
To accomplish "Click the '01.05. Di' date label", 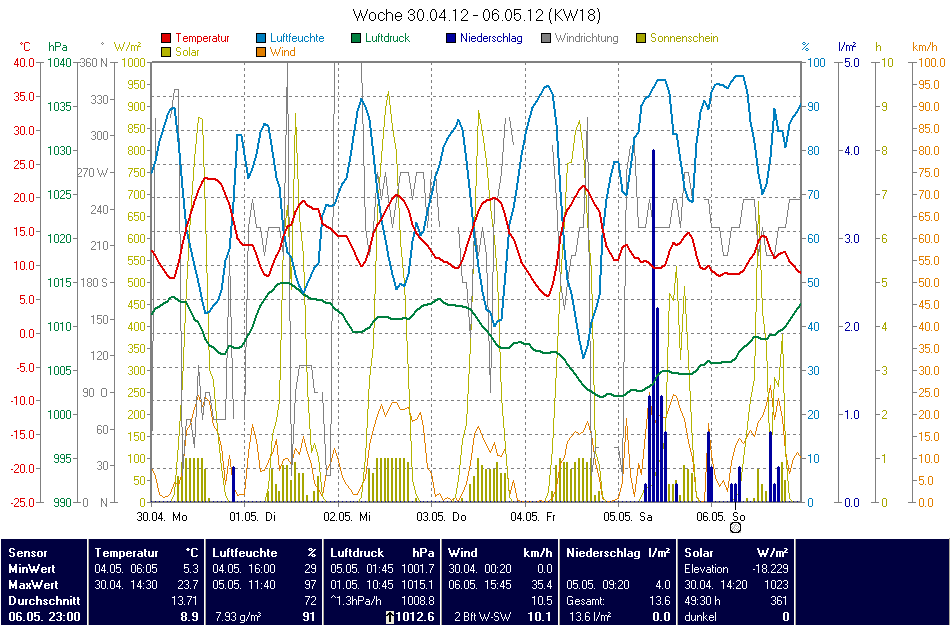I will [253, 517].
